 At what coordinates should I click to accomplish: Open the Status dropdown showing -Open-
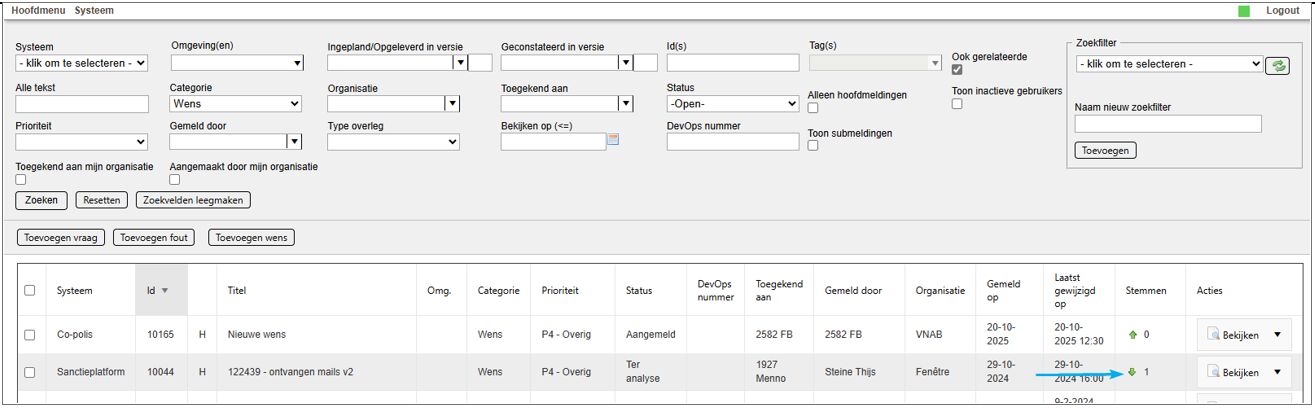coord(732,103)
